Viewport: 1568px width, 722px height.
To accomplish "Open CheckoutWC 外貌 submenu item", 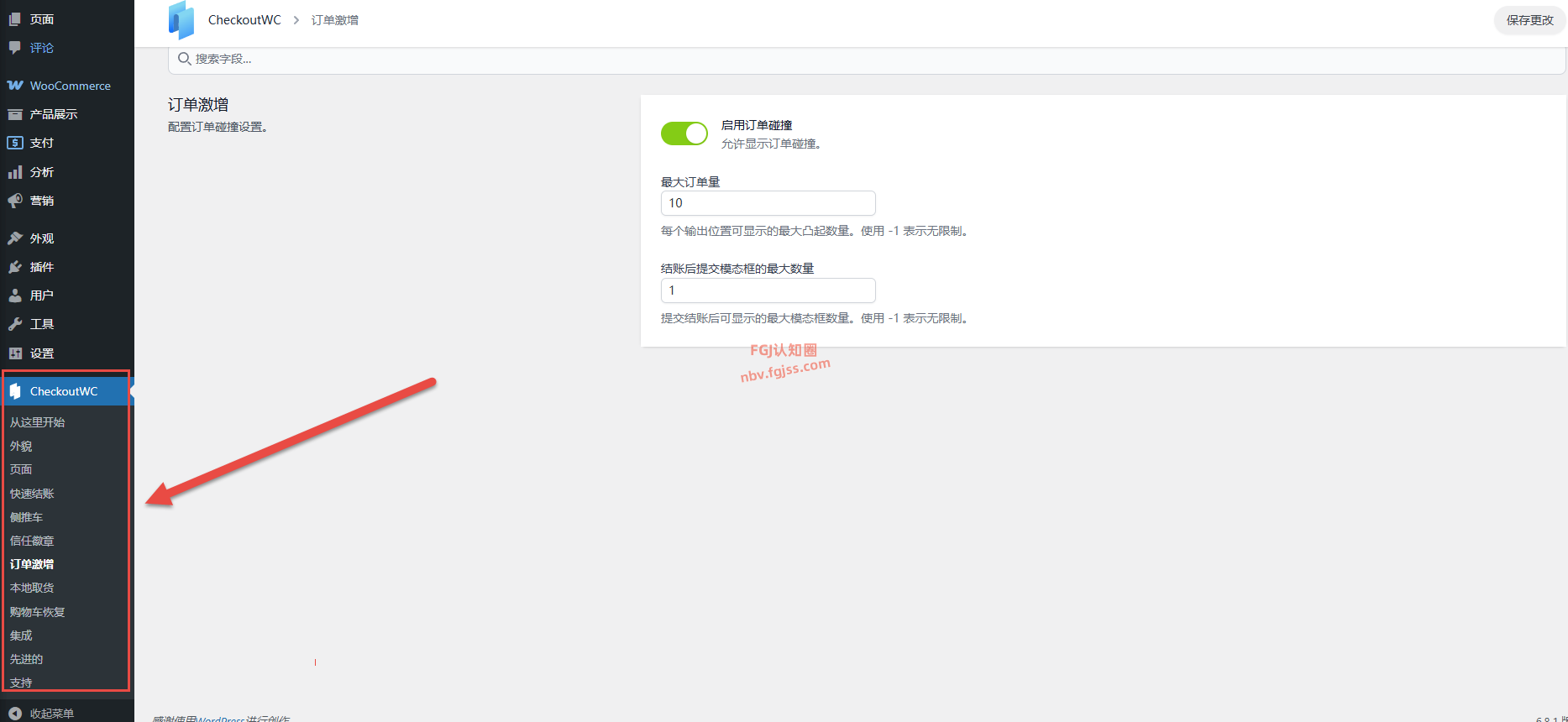I will tap(21, 447).
